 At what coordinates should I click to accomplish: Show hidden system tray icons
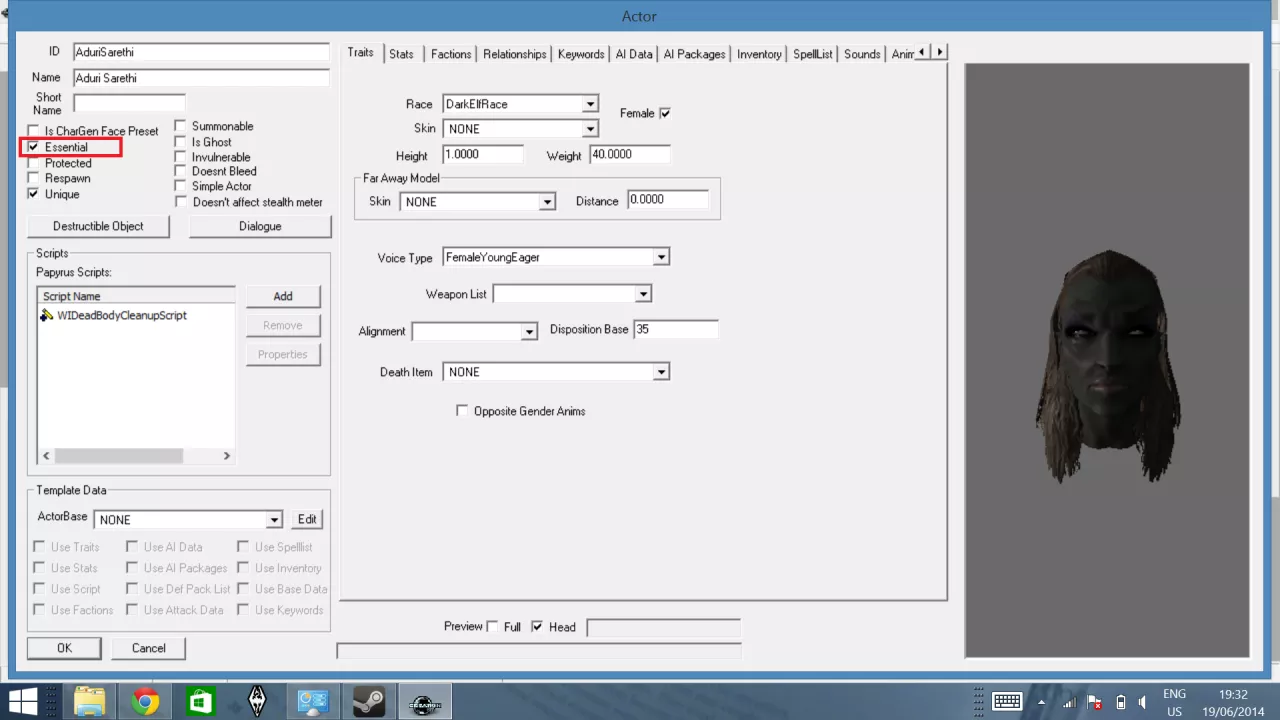pyautogui.click(x=1041, y=702)
